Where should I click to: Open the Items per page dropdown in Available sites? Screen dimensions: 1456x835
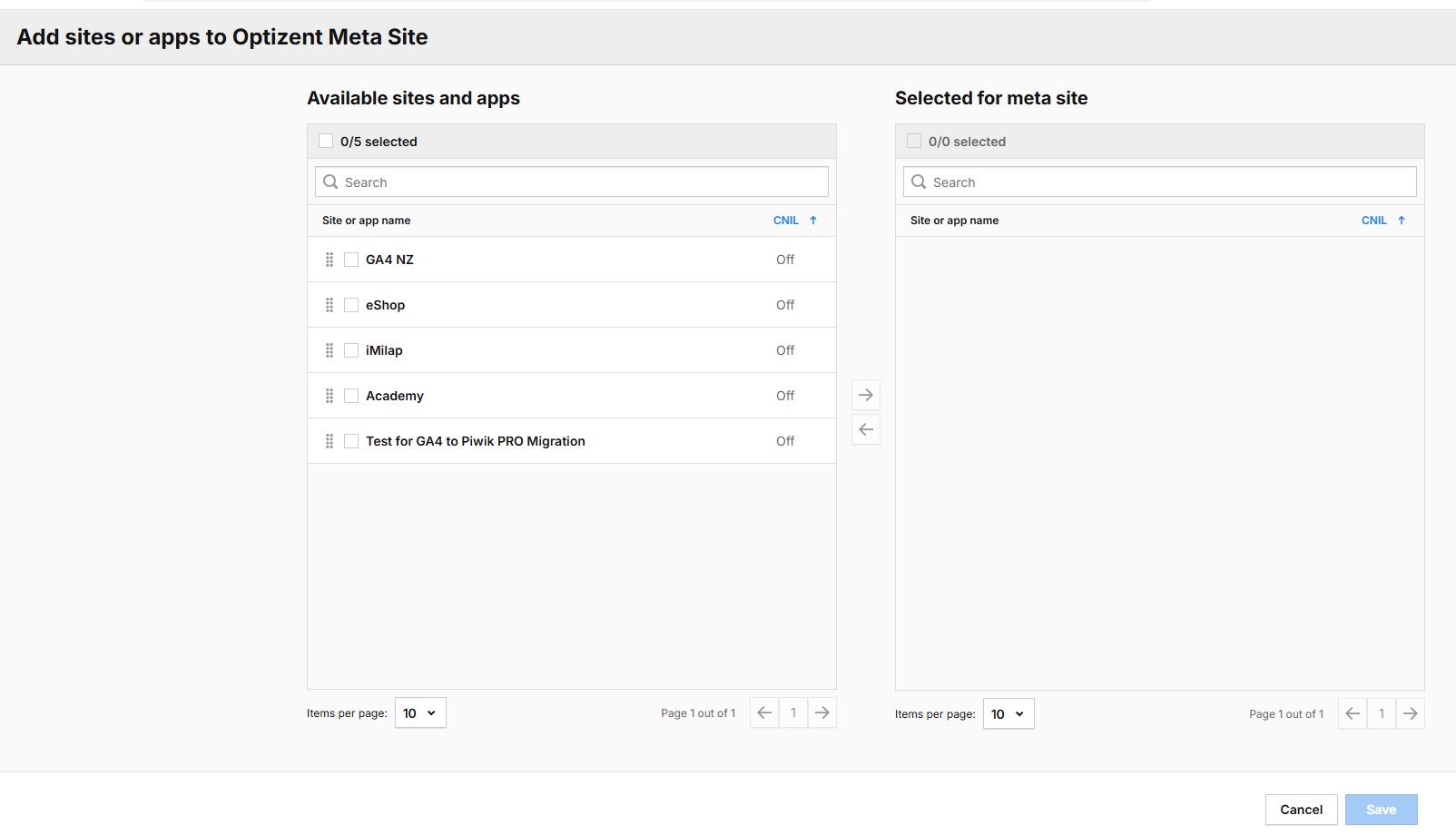[419, 712]
